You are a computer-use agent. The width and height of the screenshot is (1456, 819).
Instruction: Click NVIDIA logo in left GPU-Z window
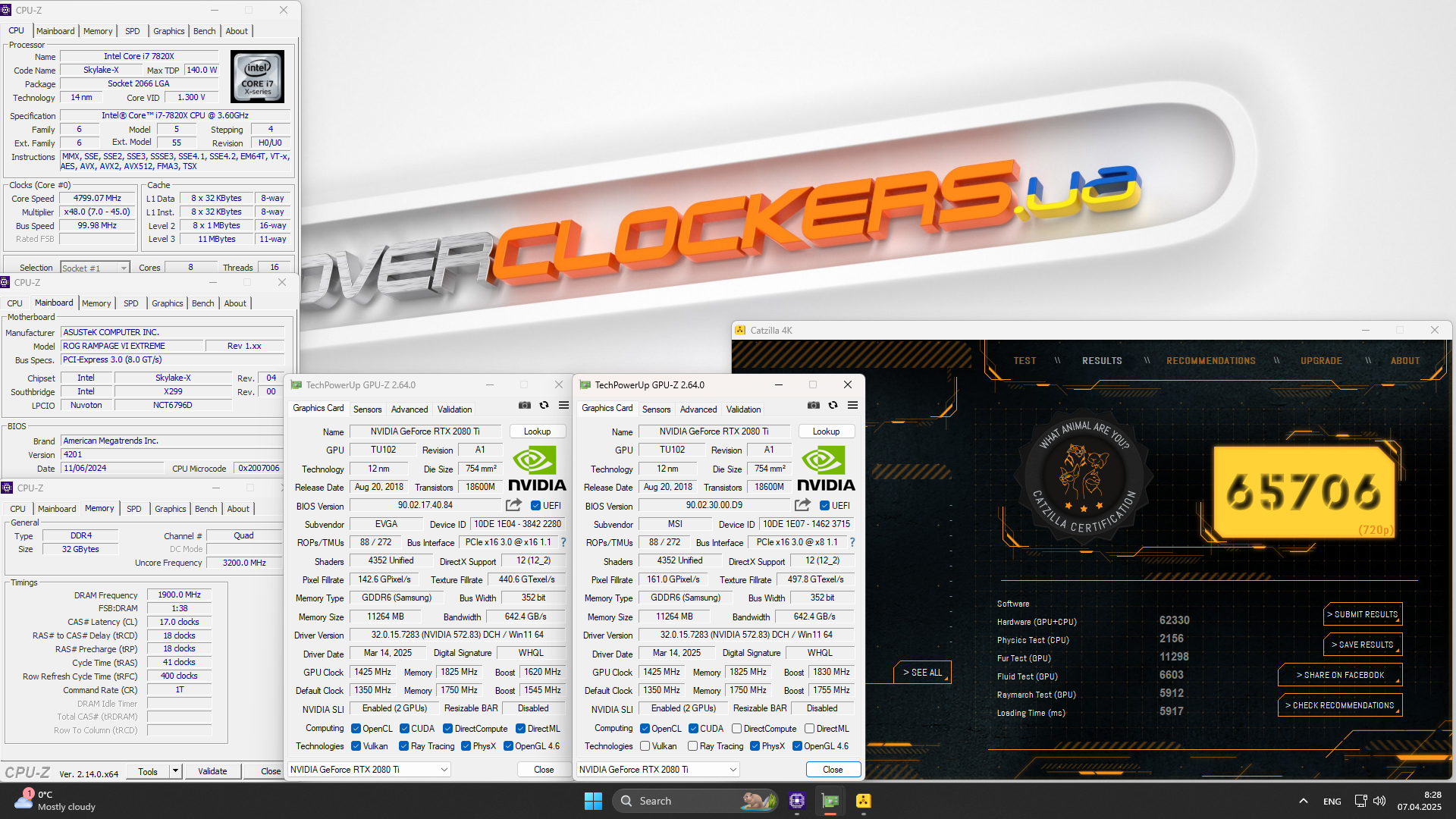pos(537,469)
